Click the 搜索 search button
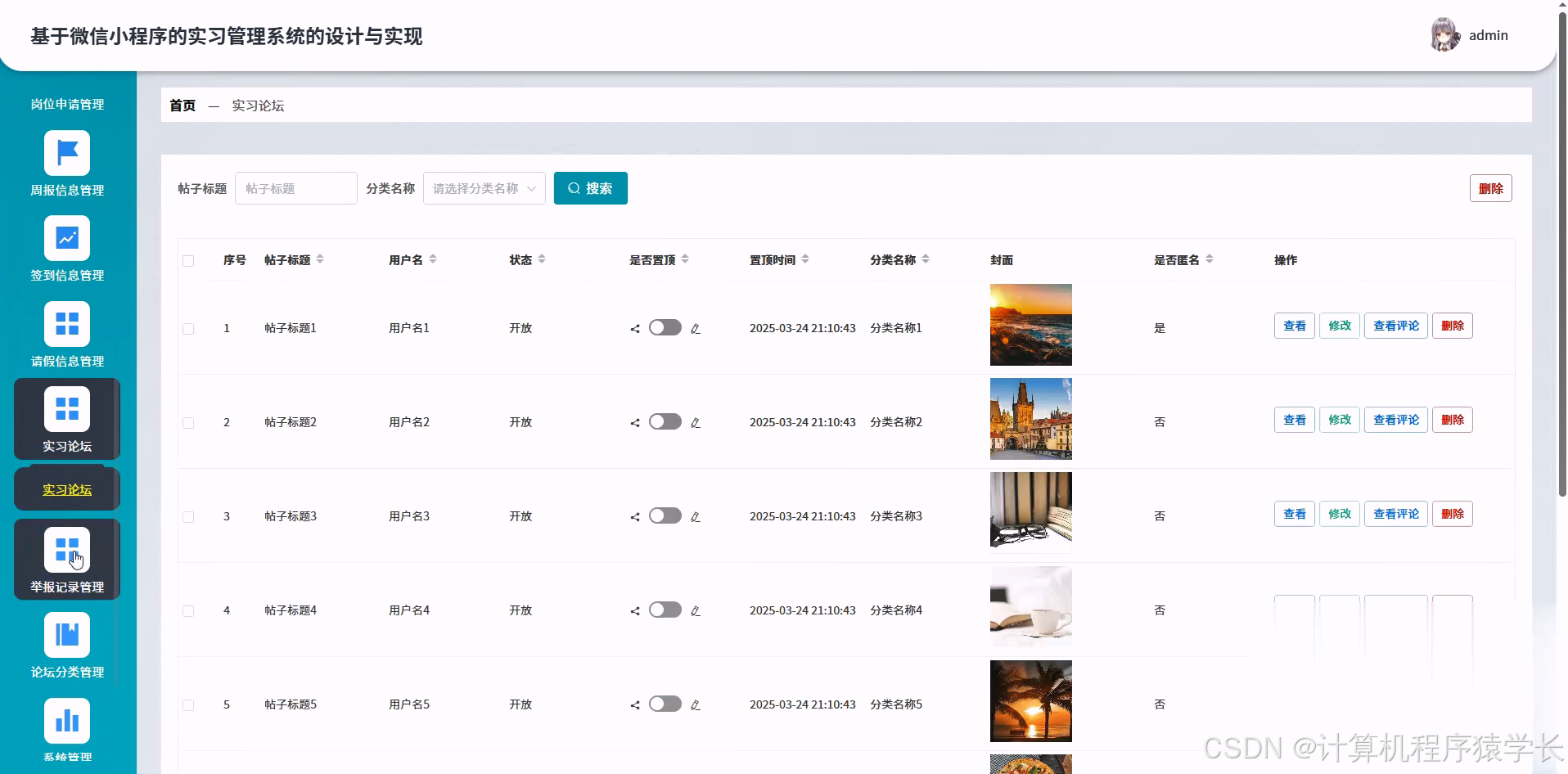1568x774 pixels. click(x=590, y=187)
